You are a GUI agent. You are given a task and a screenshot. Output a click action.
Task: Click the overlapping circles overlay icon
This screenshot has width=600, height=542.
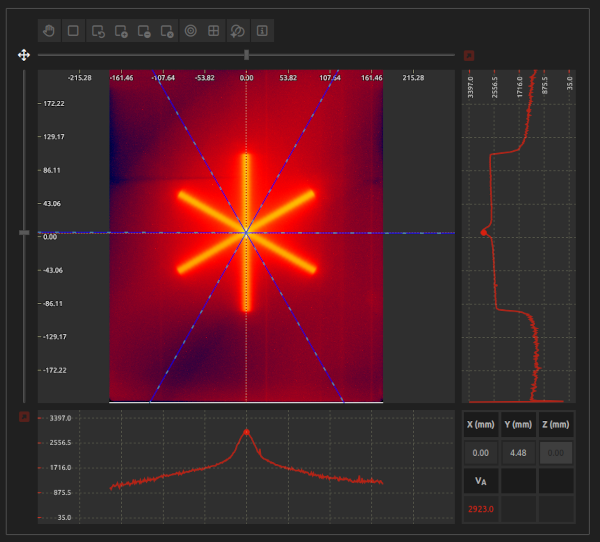[238, 31]
